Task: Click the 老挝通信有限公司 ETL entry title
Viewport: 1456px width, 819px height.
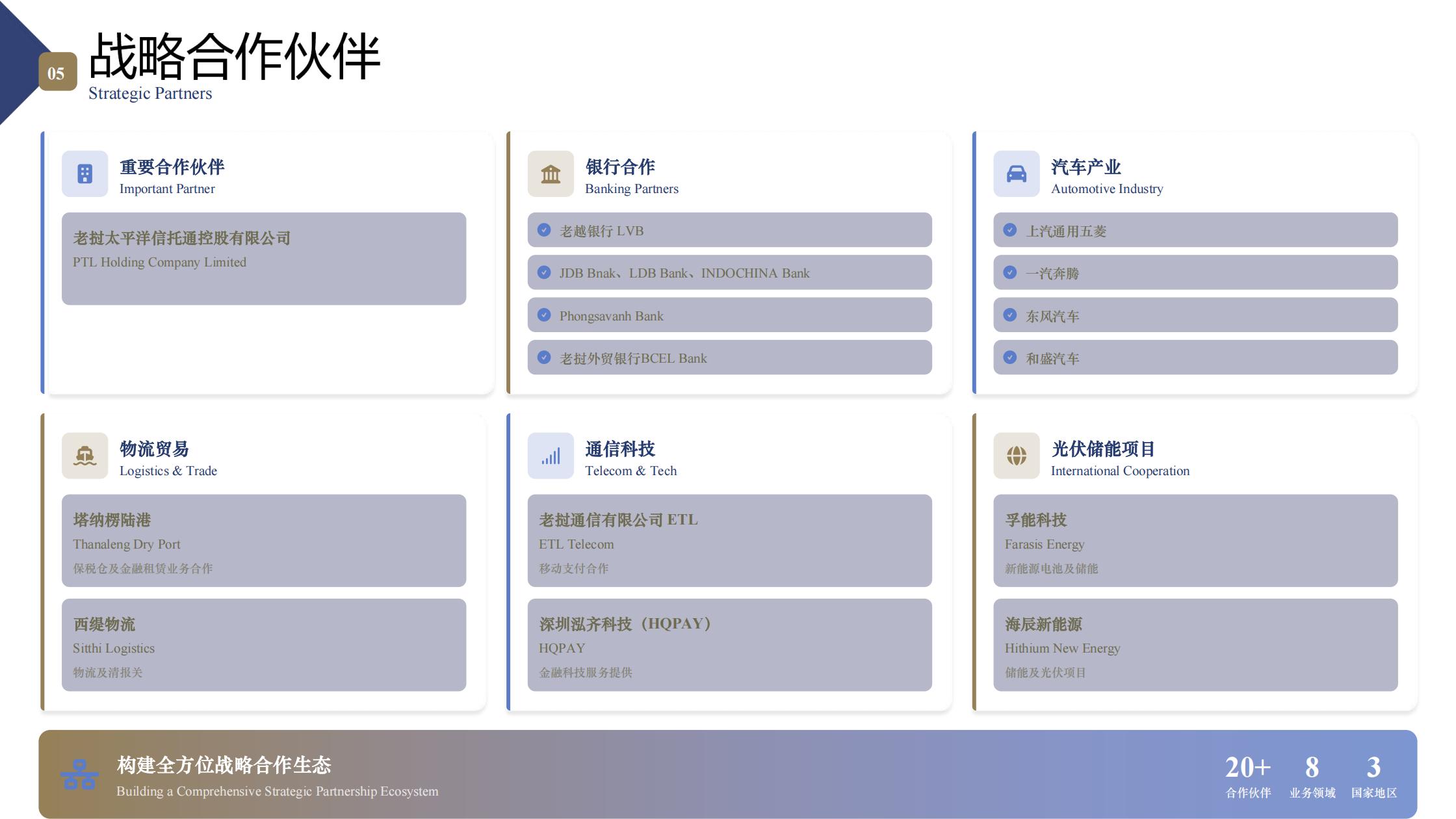Action: 618,520
